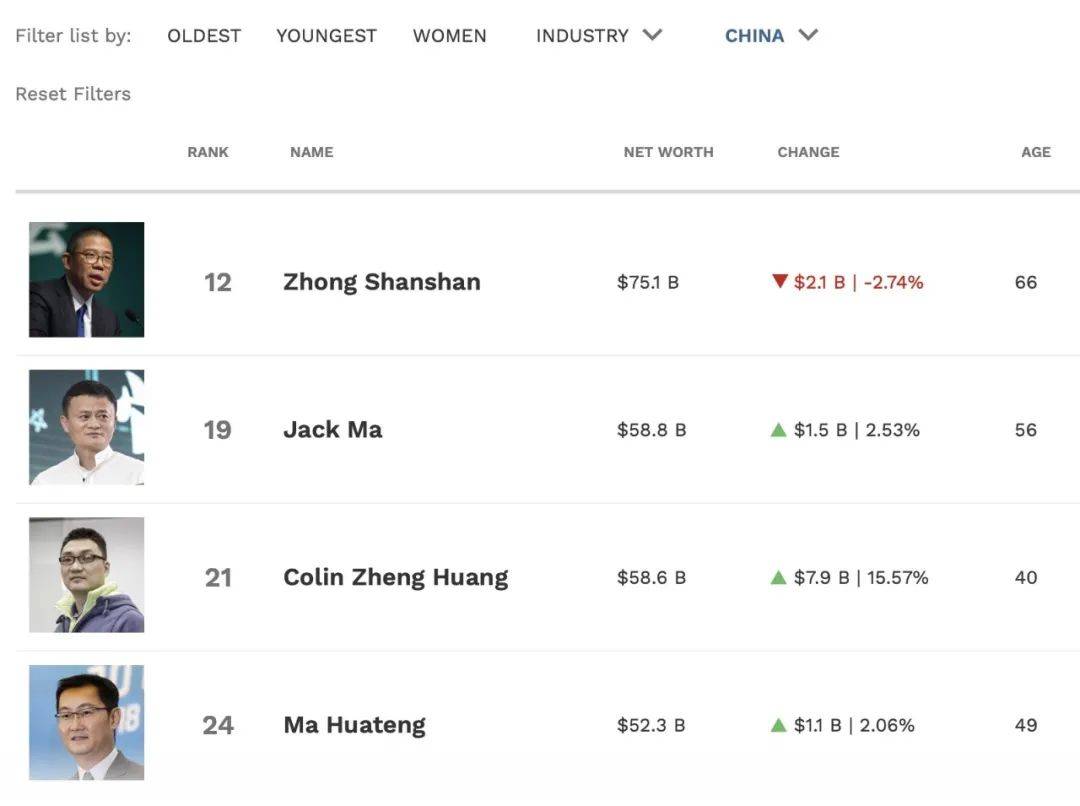
Task: Sort by the Change column header
Action: (x=808, y=152)
